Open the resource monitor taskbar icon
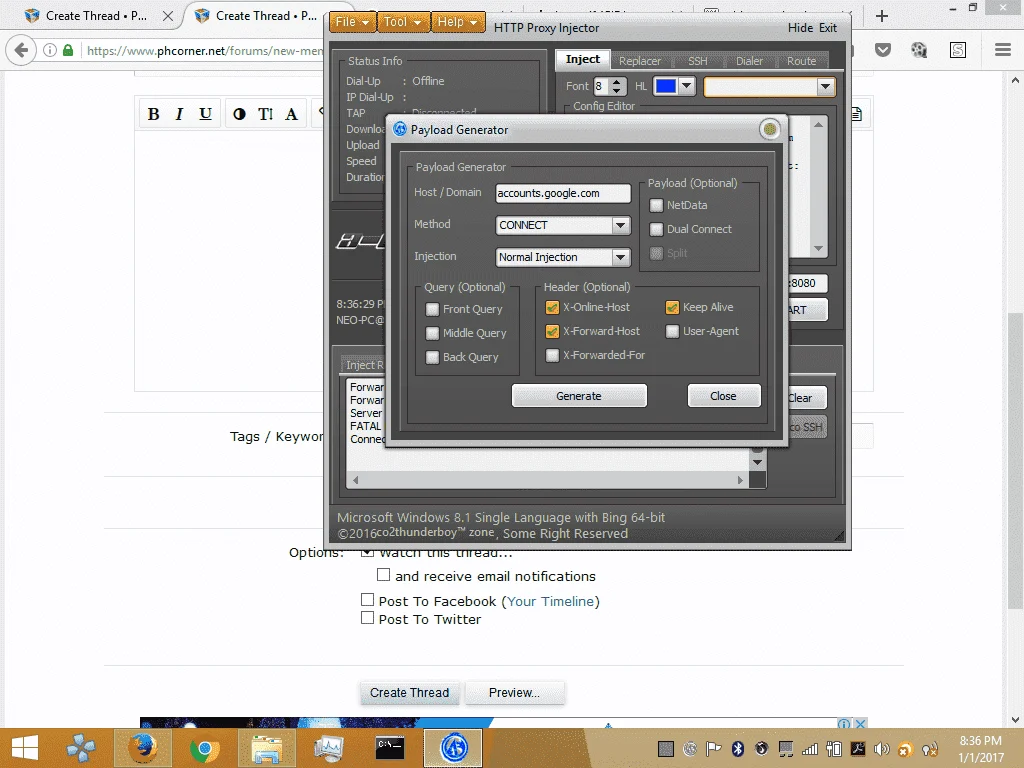 (x=328, y=748)
